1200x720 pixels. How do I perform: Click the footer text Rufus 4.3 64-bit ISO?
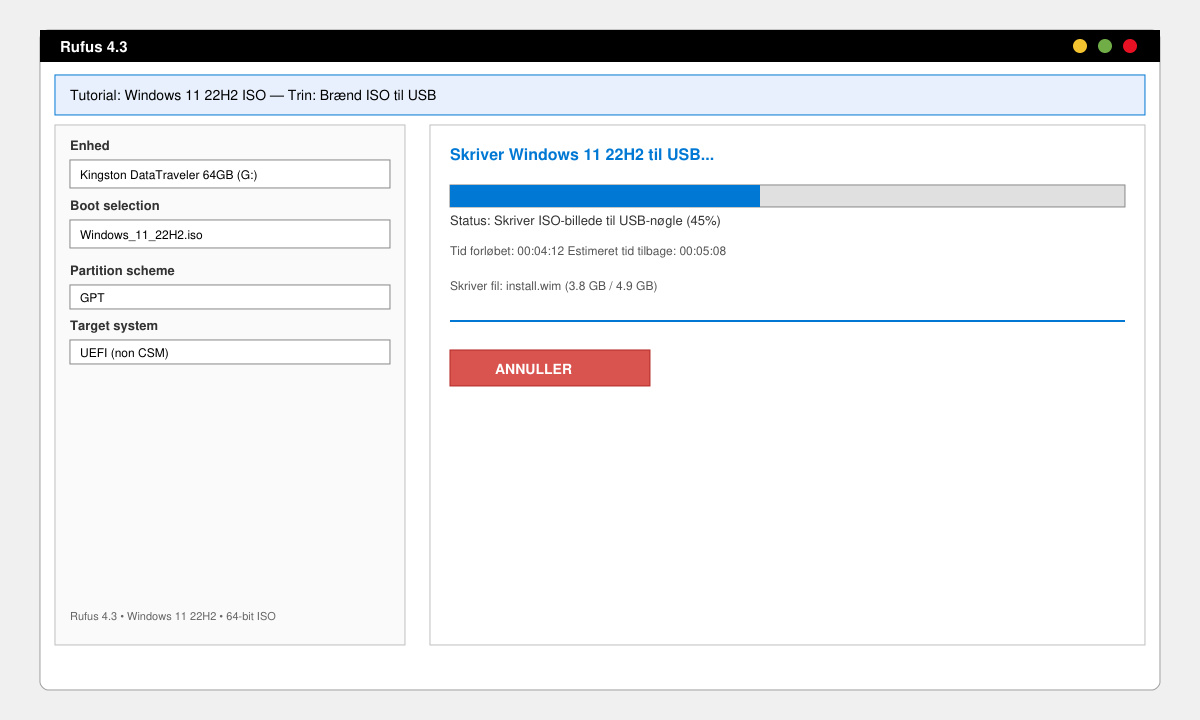point(173,616)
